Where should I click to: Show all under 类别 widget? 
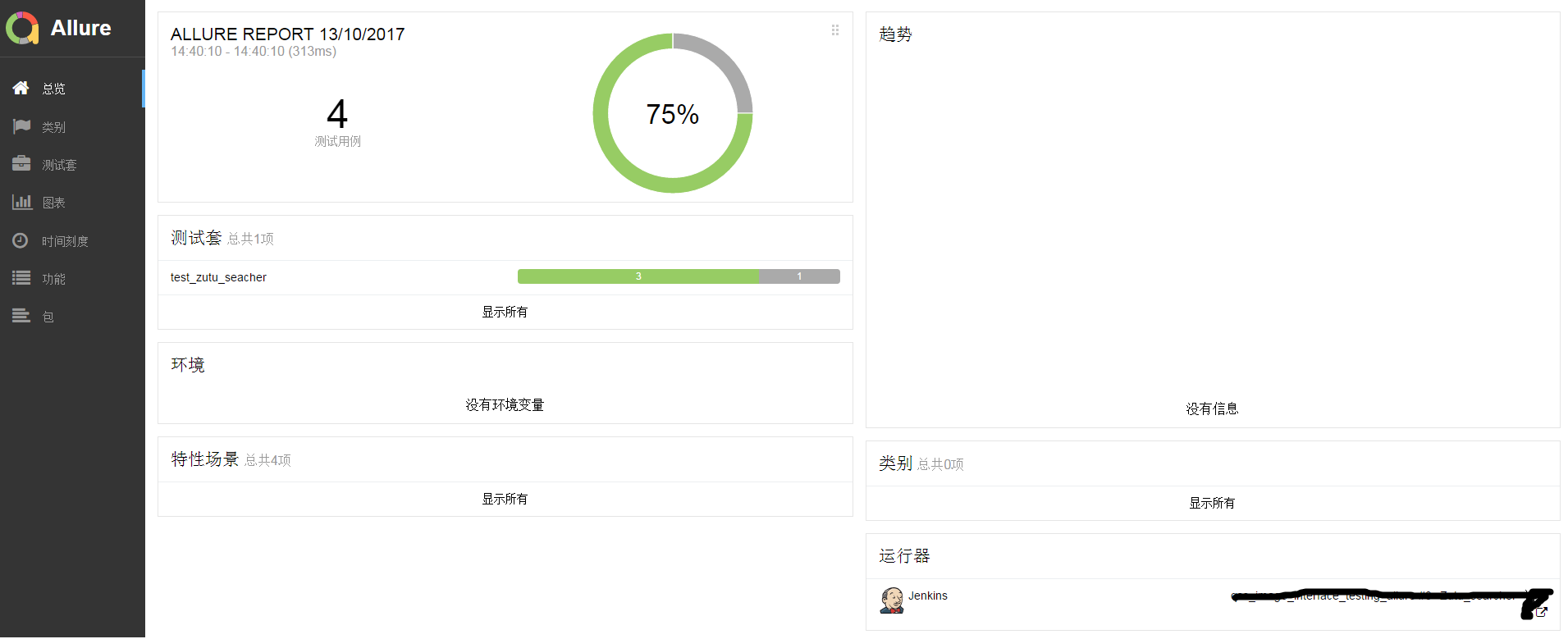(1212, 503)
